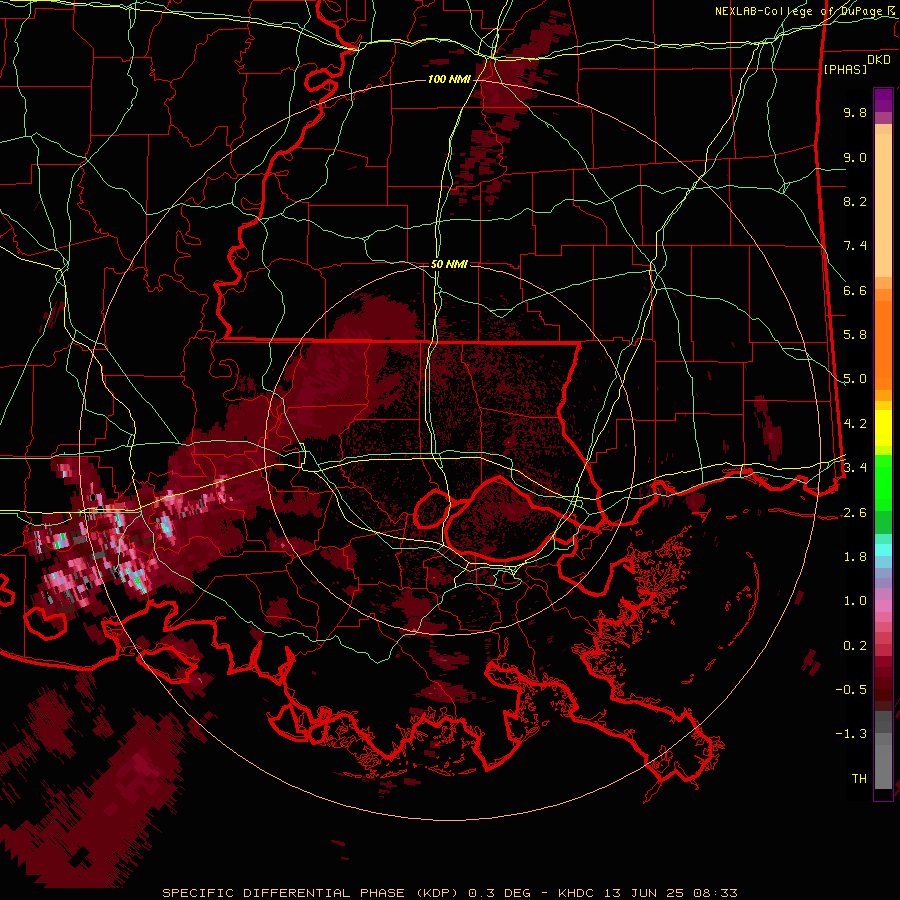Pick the bright orange band in color bar
The image size is (900, 900).
click(x=883, y=344)
